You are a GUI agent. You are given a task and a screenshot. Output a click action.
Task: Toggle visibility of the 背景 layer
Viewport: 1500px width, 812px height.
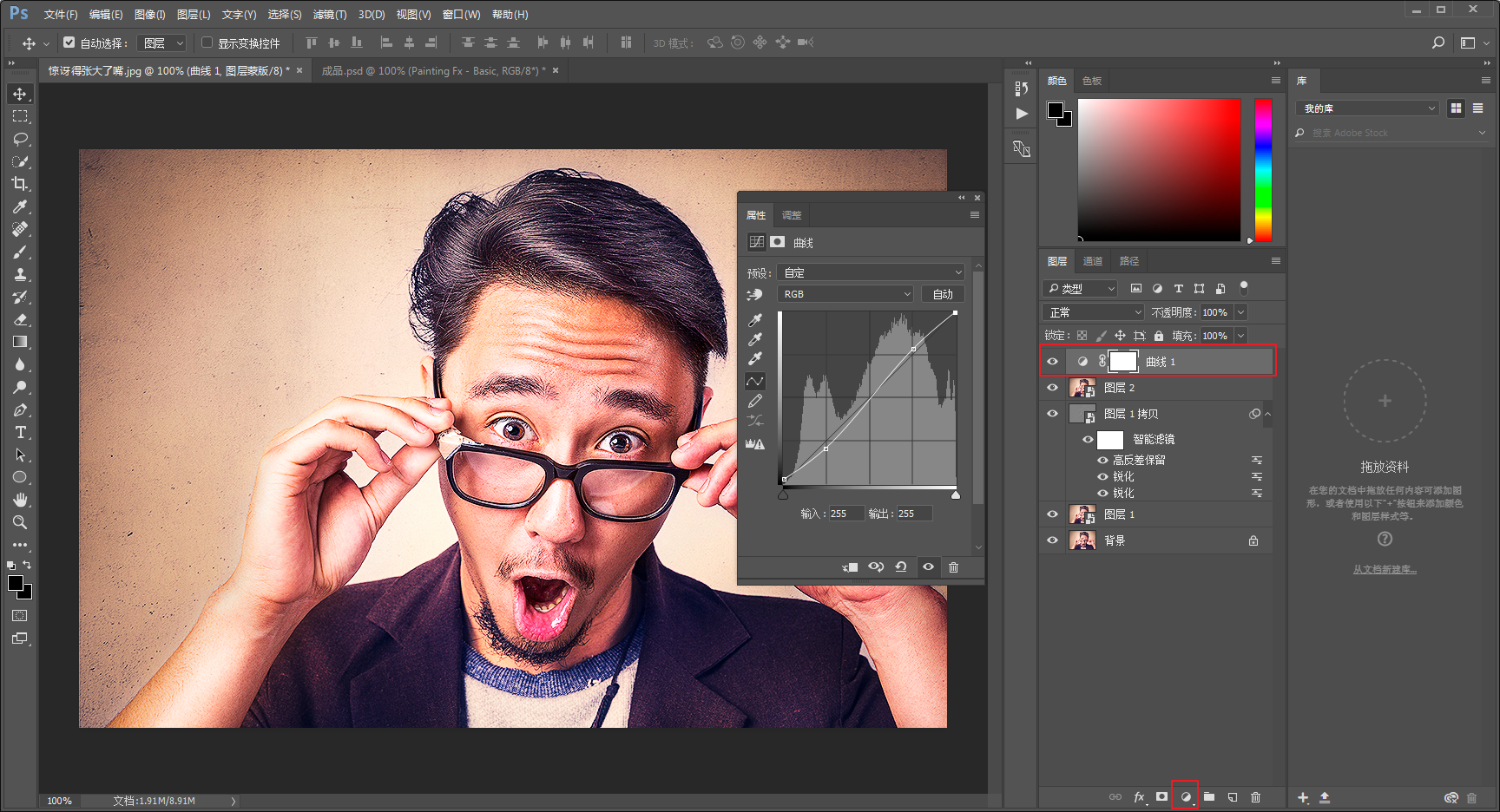(x=1052, y=540)
